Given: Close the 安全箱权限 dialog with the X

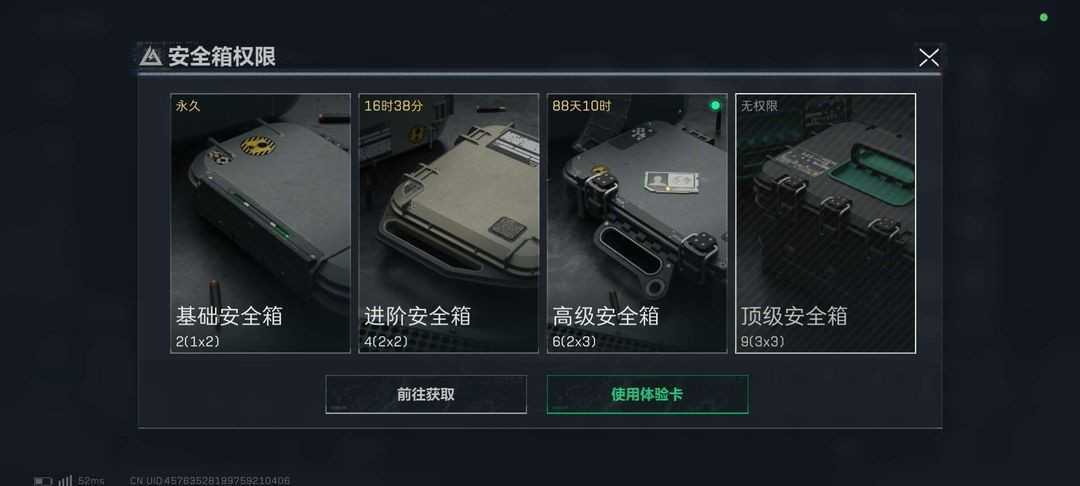Looking at the screenshot, I should pyautogui.click(x=928, y=58).
